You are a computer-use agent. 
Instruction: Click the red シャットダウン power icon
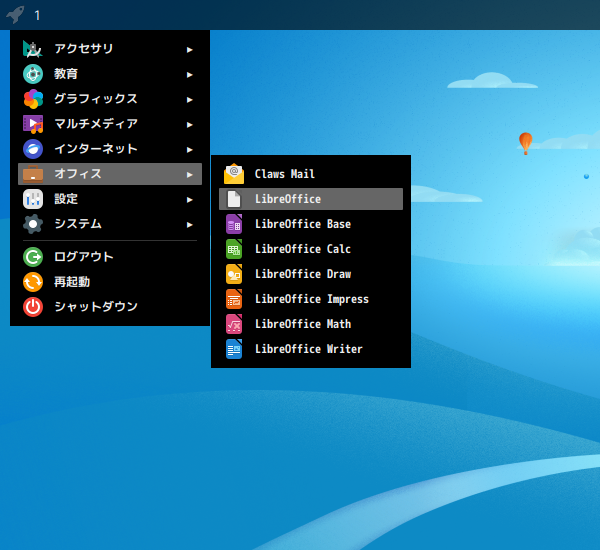[x=33, y=307]
